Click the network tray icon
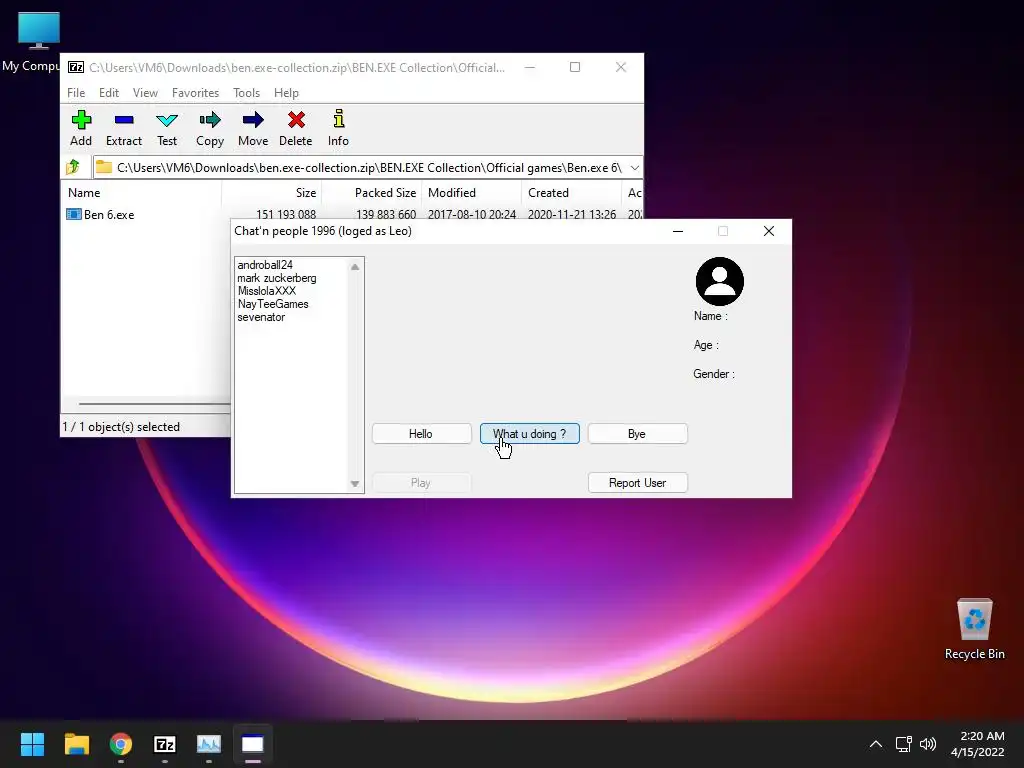 (903, 744)
